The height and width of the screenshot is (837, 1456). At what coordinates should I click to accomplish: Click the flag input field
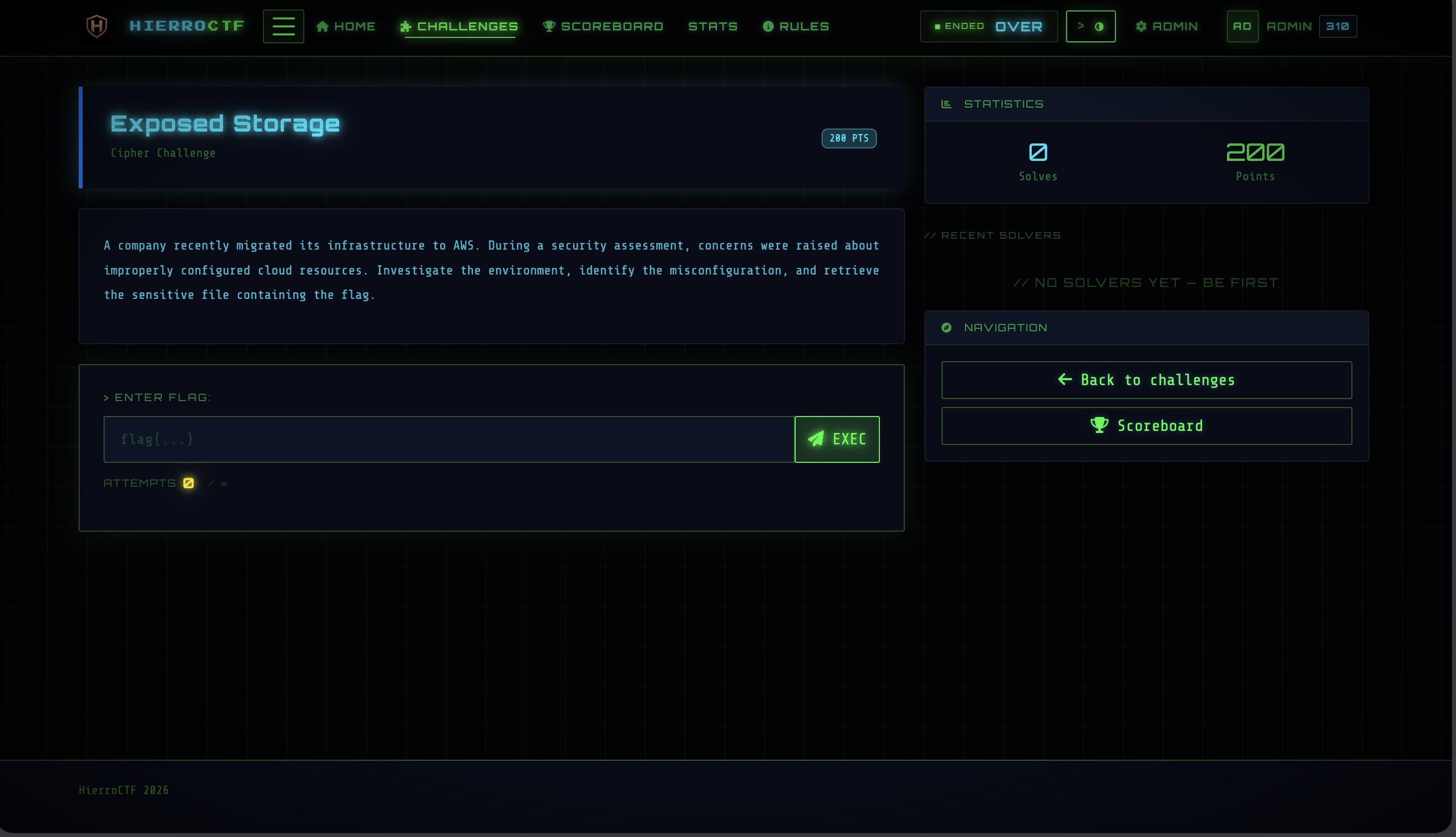(x=449, y=439)
